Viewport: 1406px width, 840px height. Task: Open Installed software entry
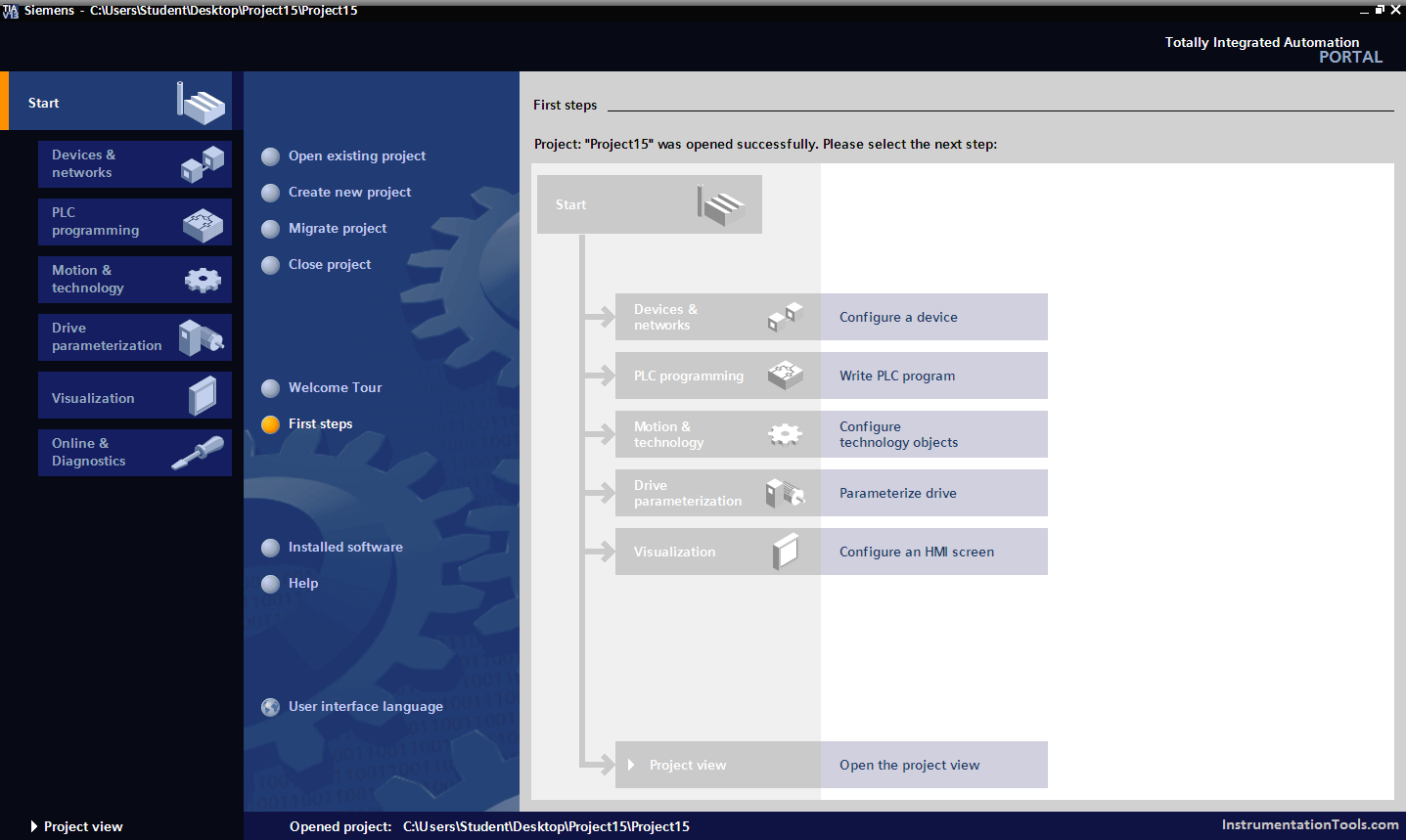tap(345, 547)
